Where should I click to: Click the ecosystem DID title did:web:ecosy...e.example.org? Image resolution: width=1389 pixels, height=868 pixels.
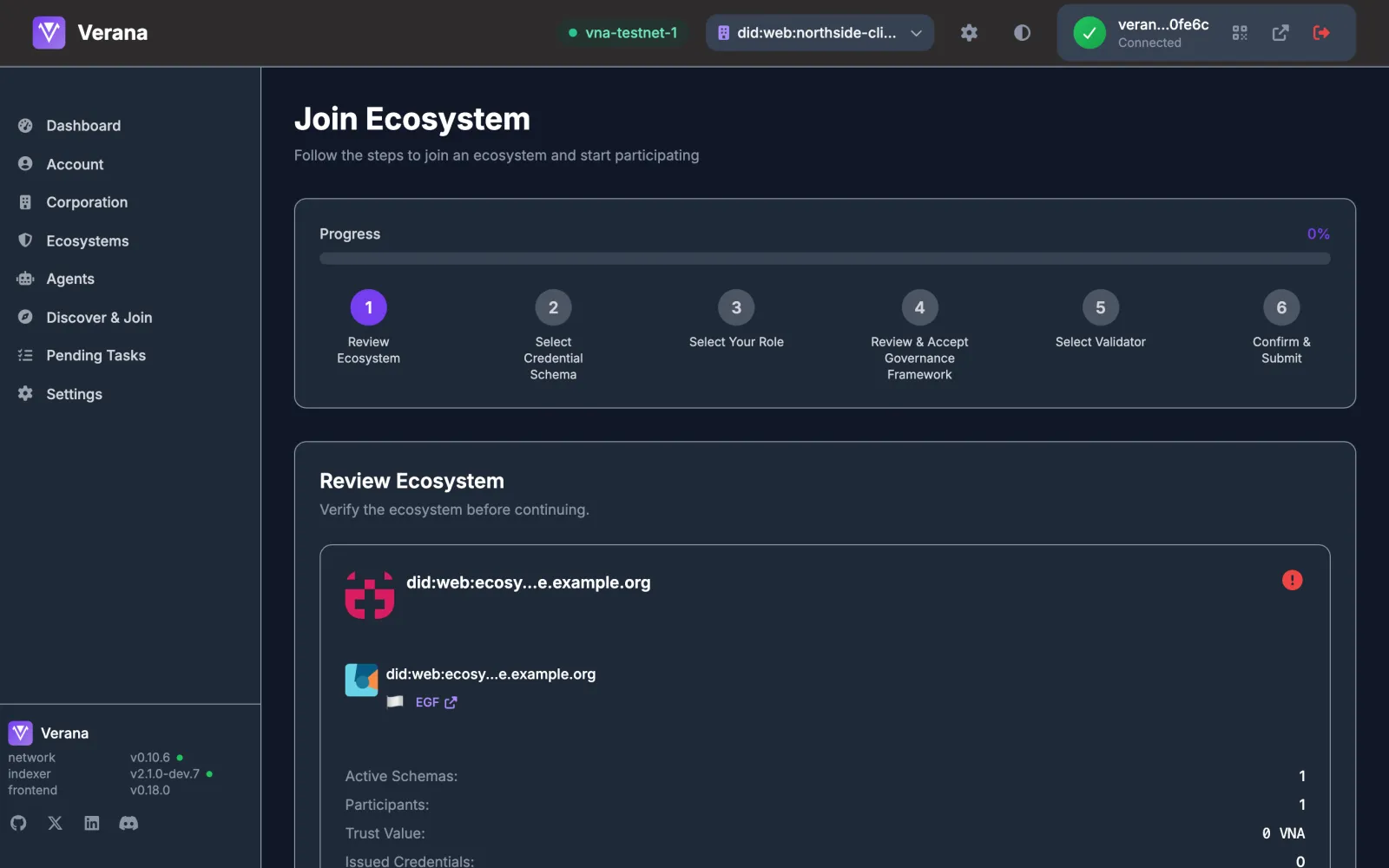(528, 582)
